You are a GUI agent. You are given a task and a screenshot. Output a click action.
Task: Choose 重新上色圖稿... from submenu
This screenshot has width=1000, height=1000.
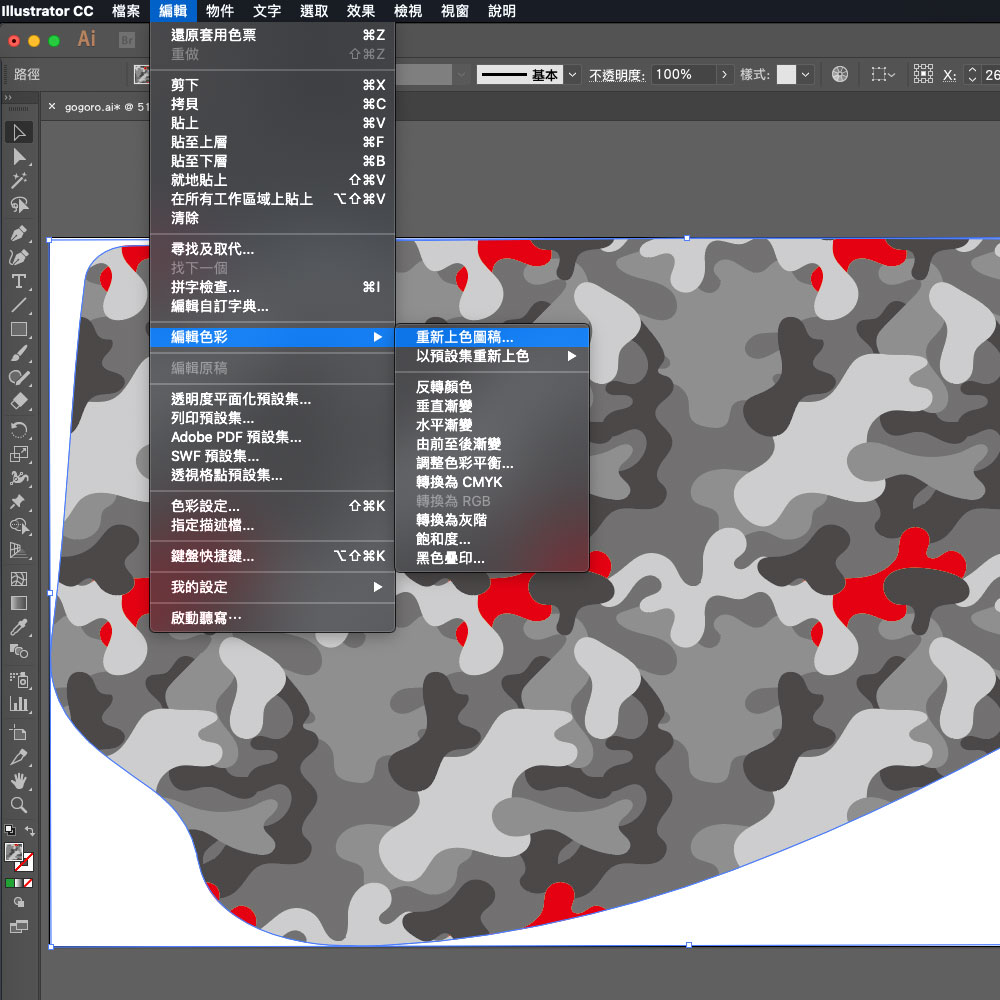coord(465,337)
